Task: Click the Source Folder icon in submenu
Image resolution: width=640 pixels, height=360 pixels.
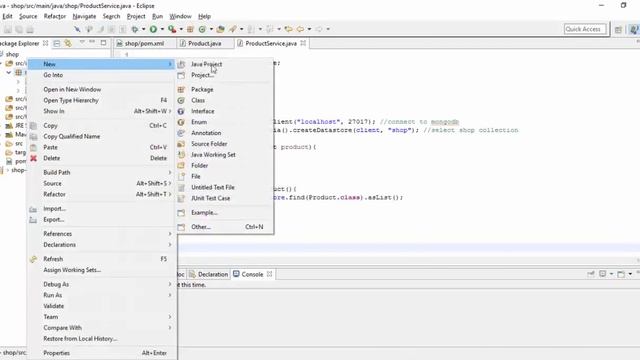Action: 181,144
